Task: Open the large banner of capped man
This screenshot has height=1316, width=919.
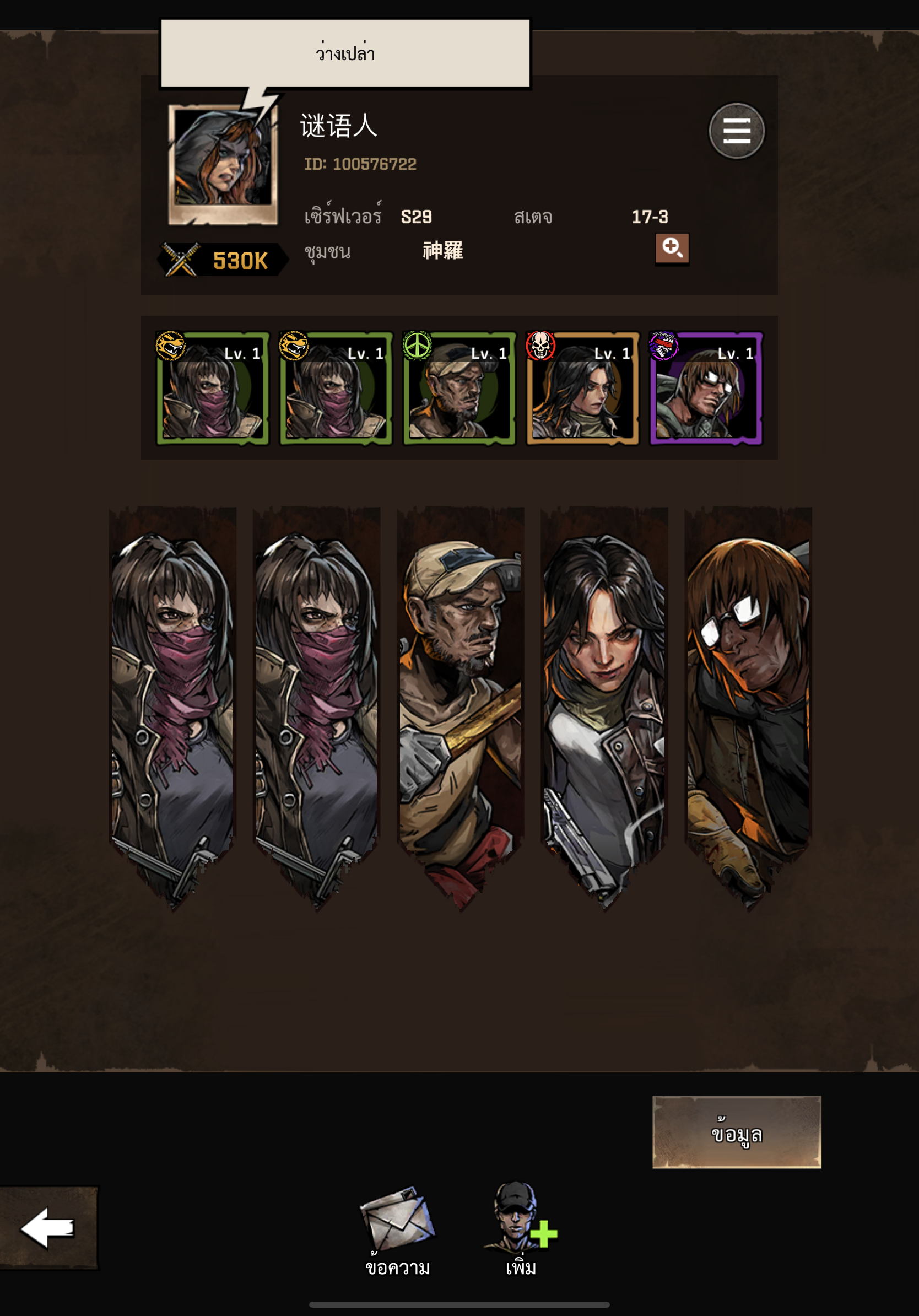Action: click(x=460, y=709)
